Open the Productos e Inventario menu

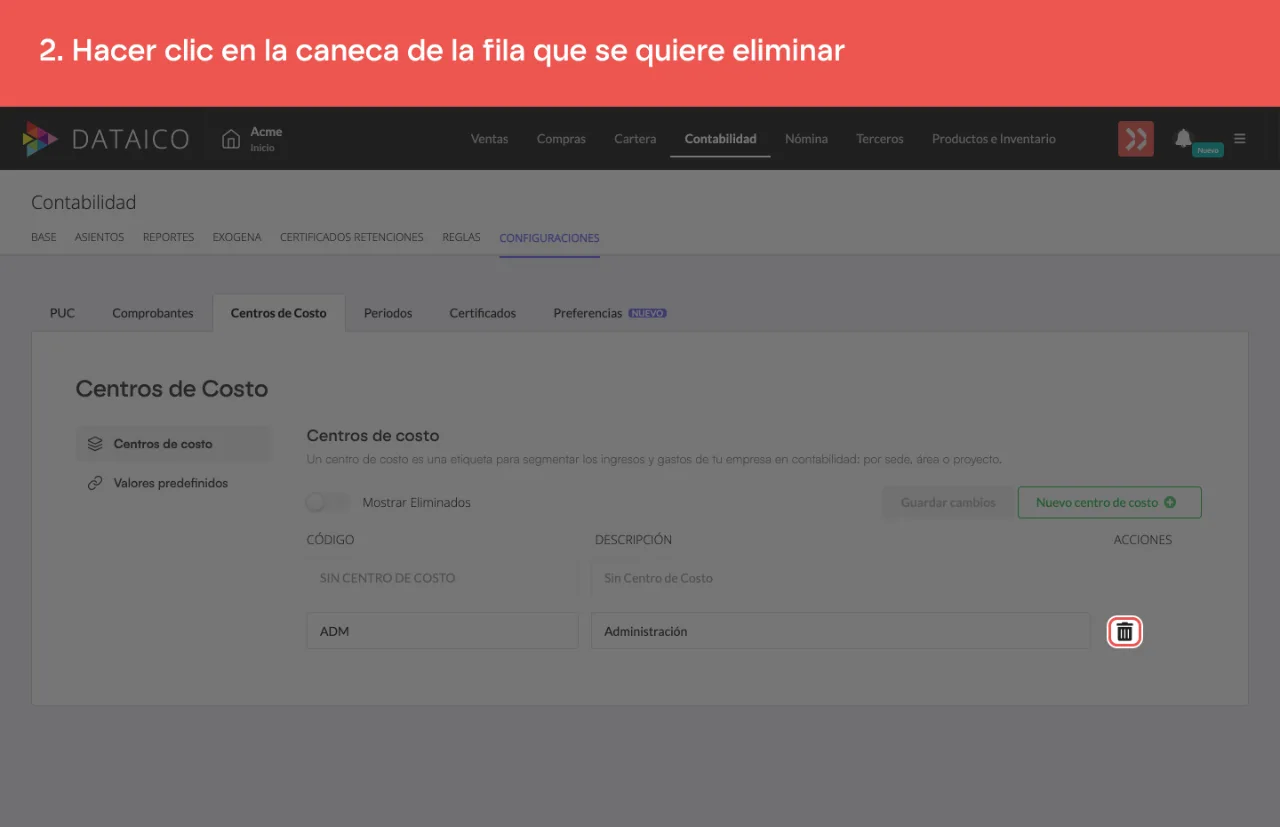point(994,139)
